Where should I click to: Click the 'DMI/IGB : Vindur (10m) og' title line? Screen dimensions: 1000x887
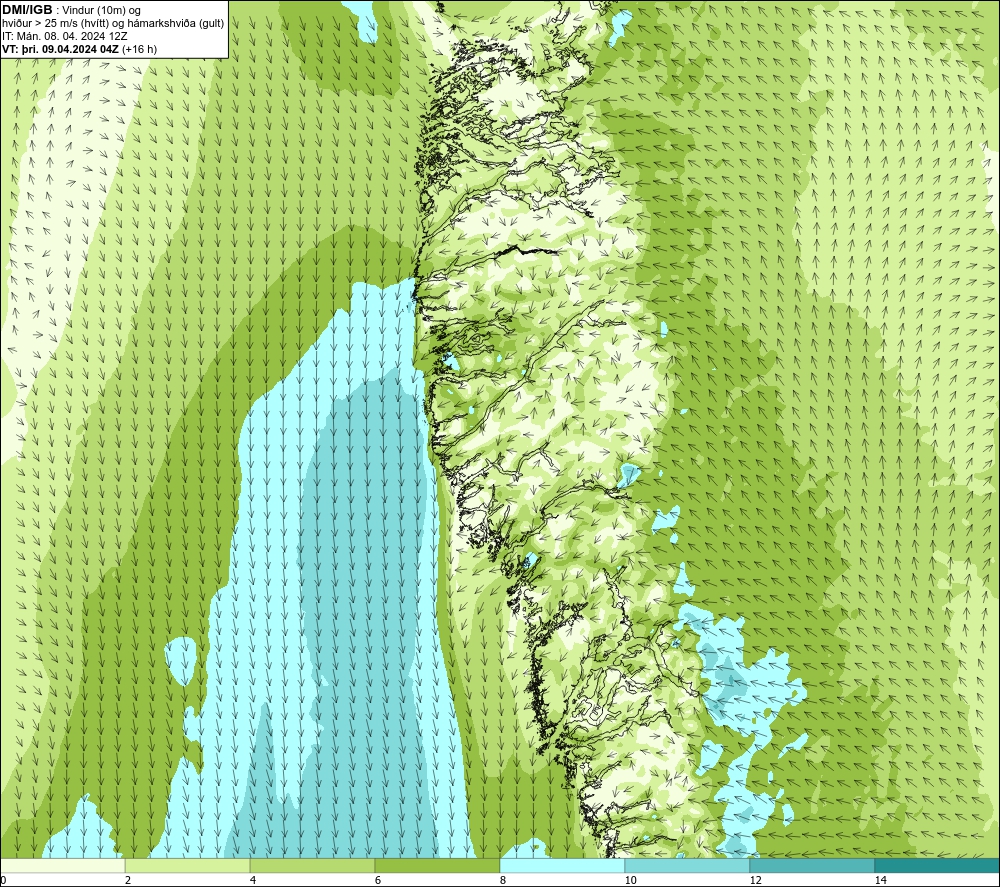[x=71, y=10]
